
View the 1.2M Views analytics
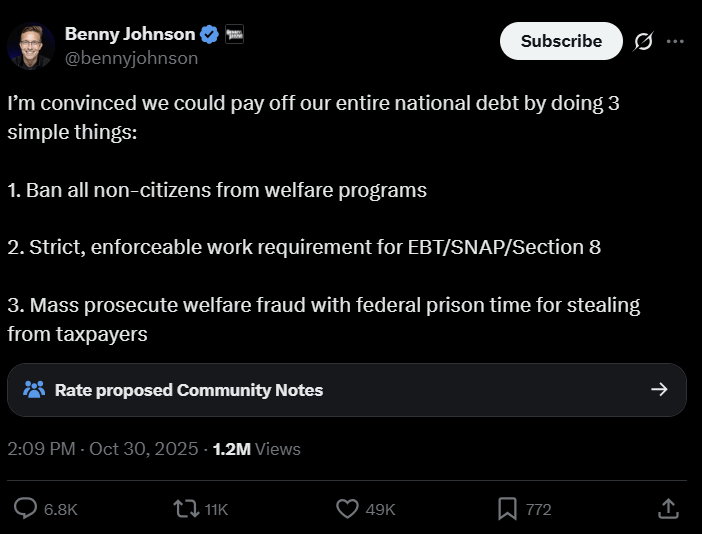click(256, 449)
